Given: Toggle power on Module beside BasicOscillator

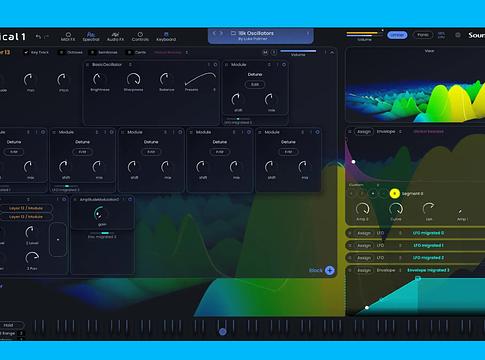Looking at the screenshot, I should tap(284, 65).
